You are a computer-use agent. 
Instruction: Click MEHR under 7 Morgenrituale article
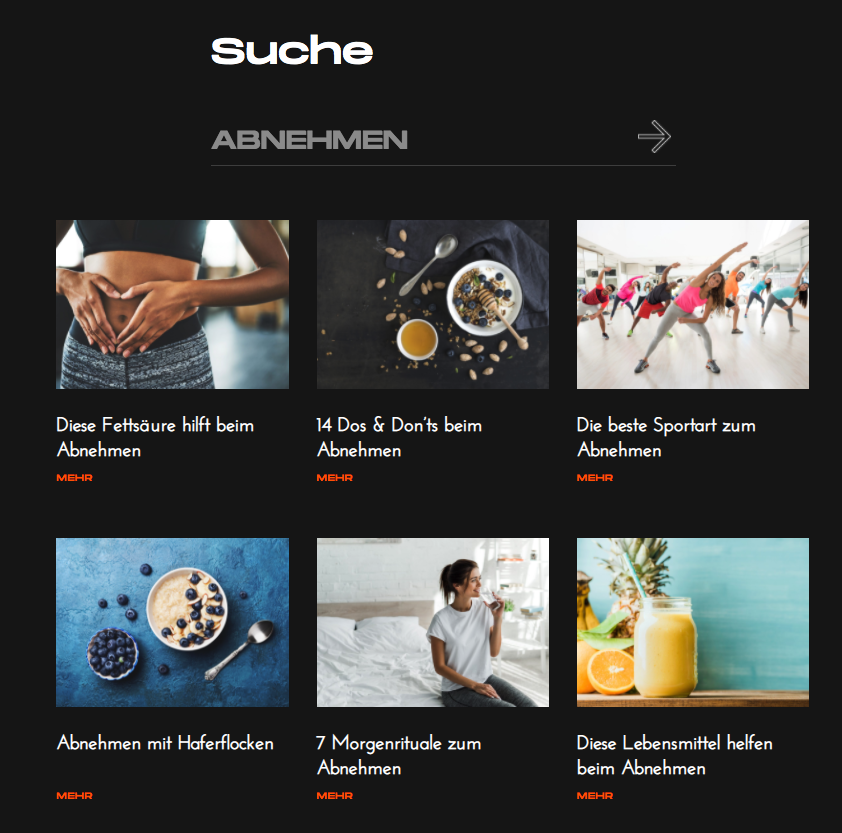click(335, 795)
